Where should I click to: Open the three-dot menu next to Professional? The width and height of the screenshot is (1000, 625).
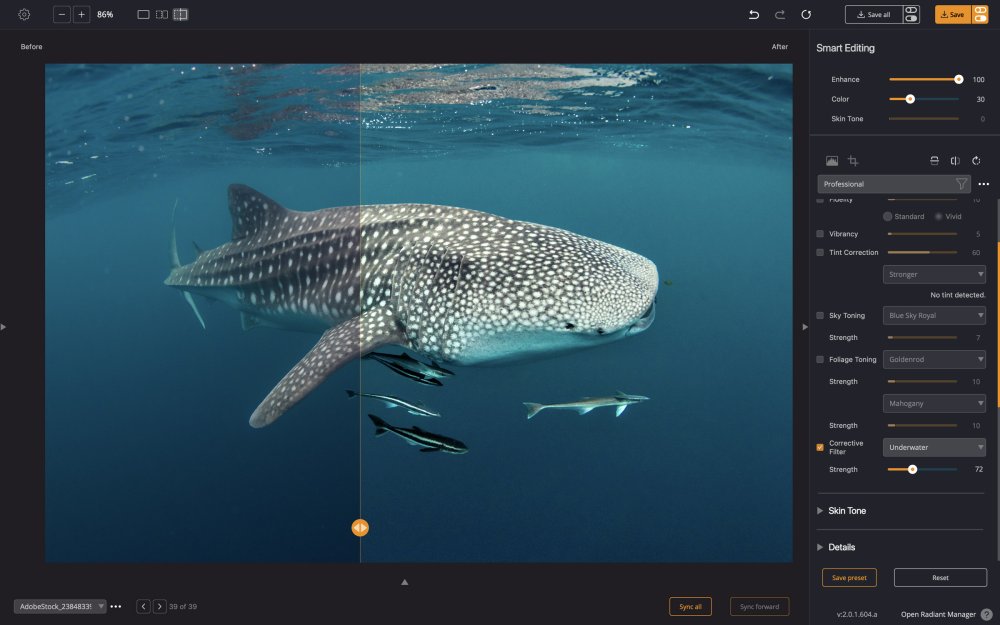tap(983, 184)
